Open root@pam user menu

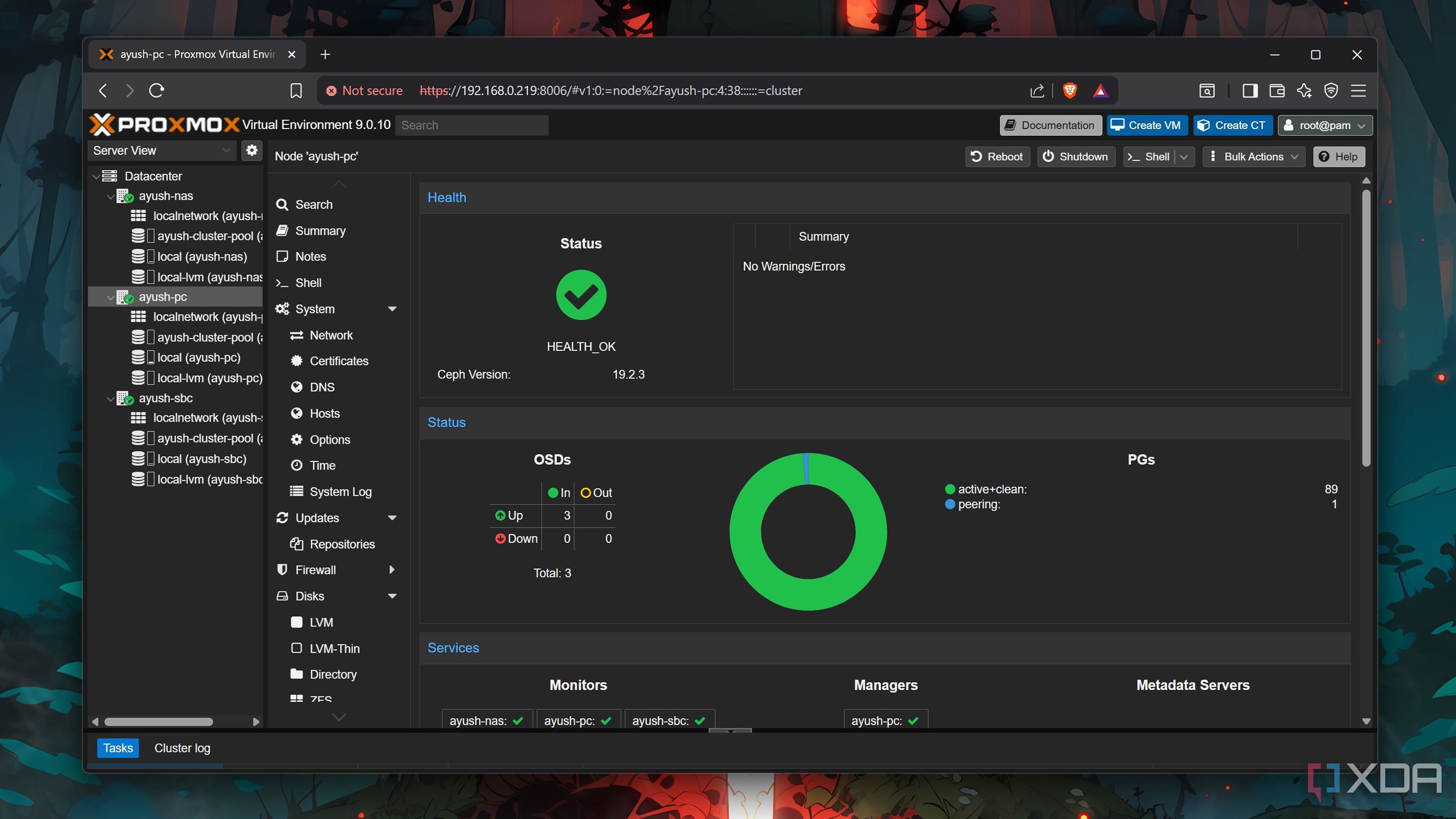[1324, 126]
